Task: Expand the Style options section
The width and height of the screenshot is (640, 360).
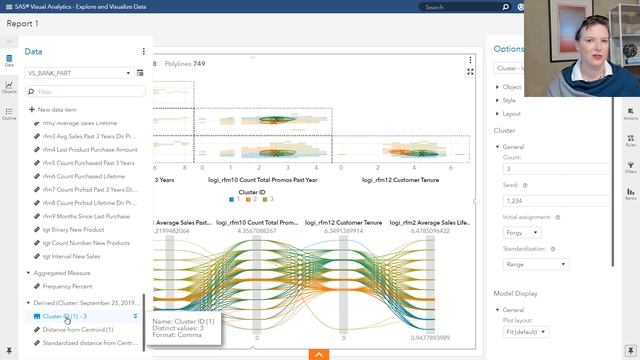Action: point(497,100)
